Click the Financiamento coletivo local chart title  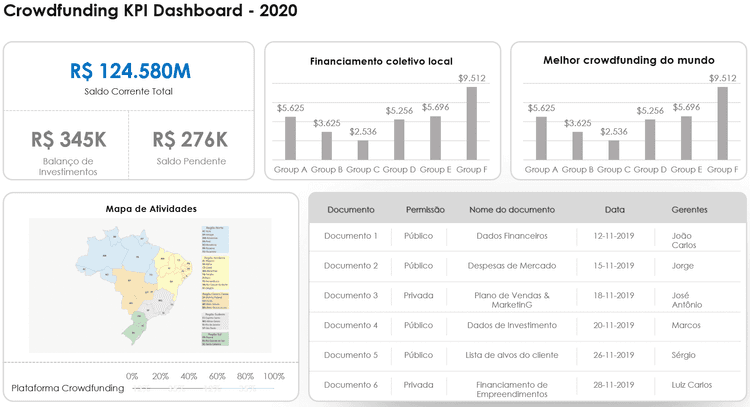[381, 61]
